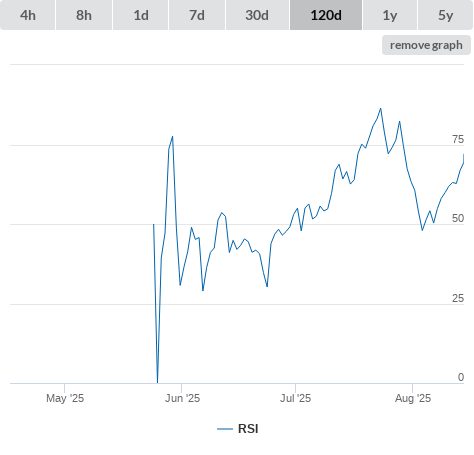Click the May '25 axis label
Viewport: 474px width, 455px height.
[x=65, y=398]
